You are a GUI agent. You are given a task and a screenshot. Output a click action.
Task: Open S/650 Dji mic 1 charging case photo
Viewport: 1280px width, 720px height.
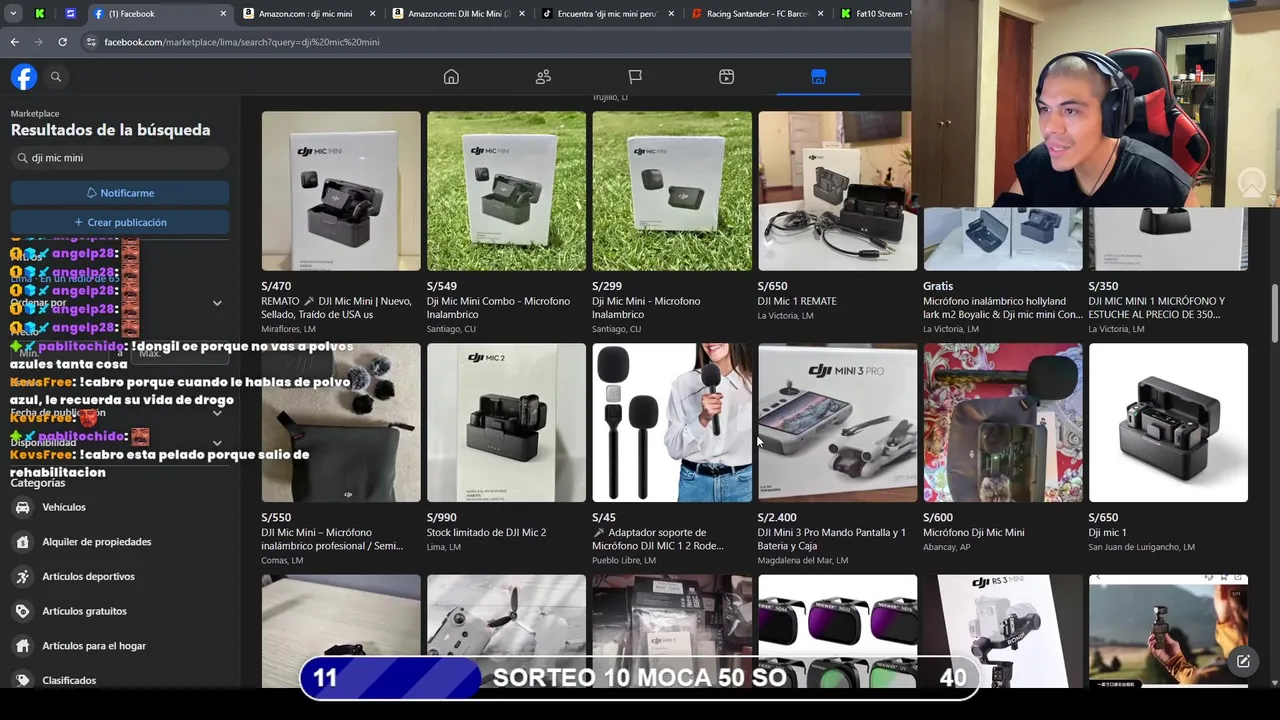tap(1168, 423)
